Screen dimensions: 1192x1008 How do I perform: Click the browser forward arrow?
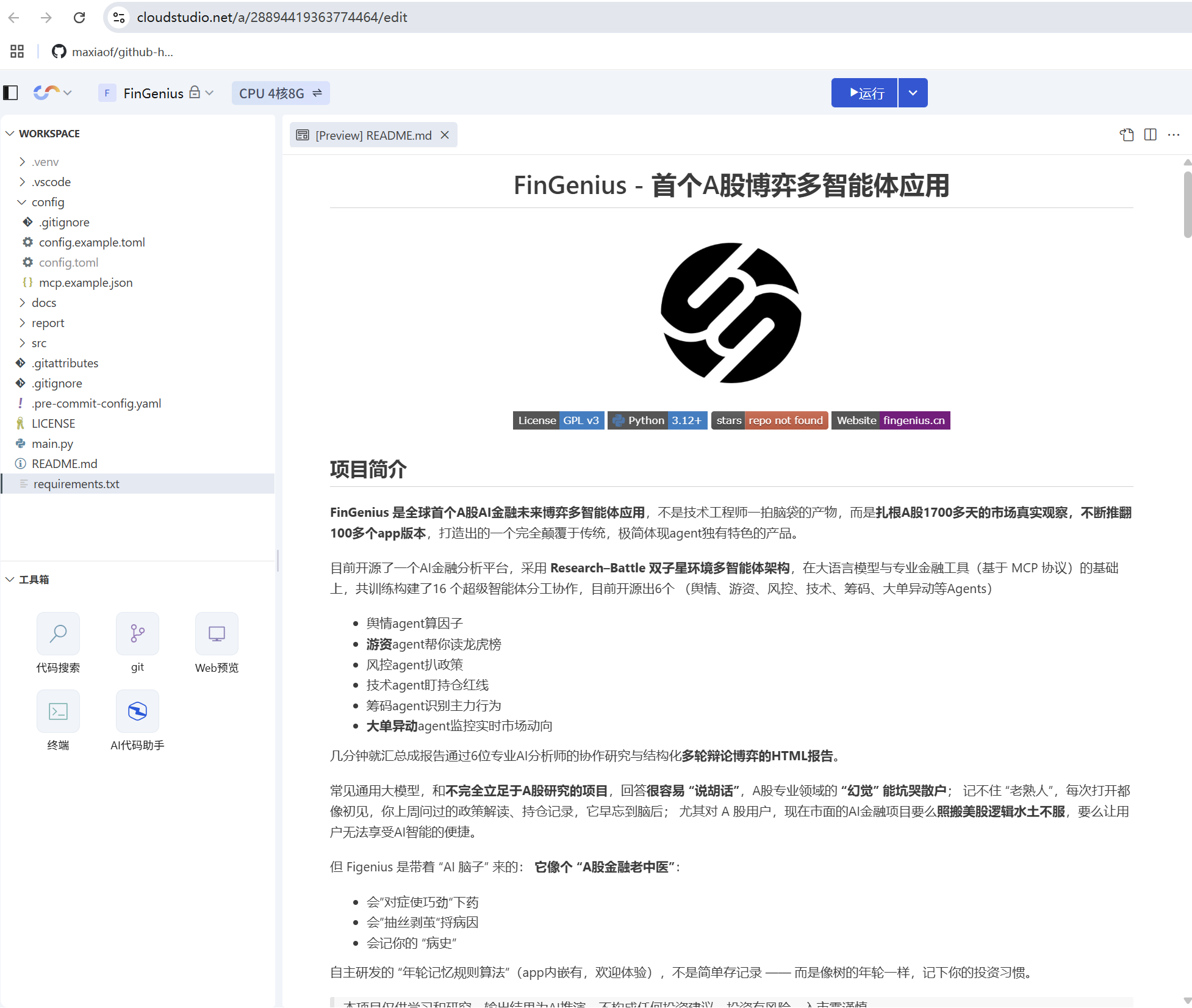coord(46,18)
